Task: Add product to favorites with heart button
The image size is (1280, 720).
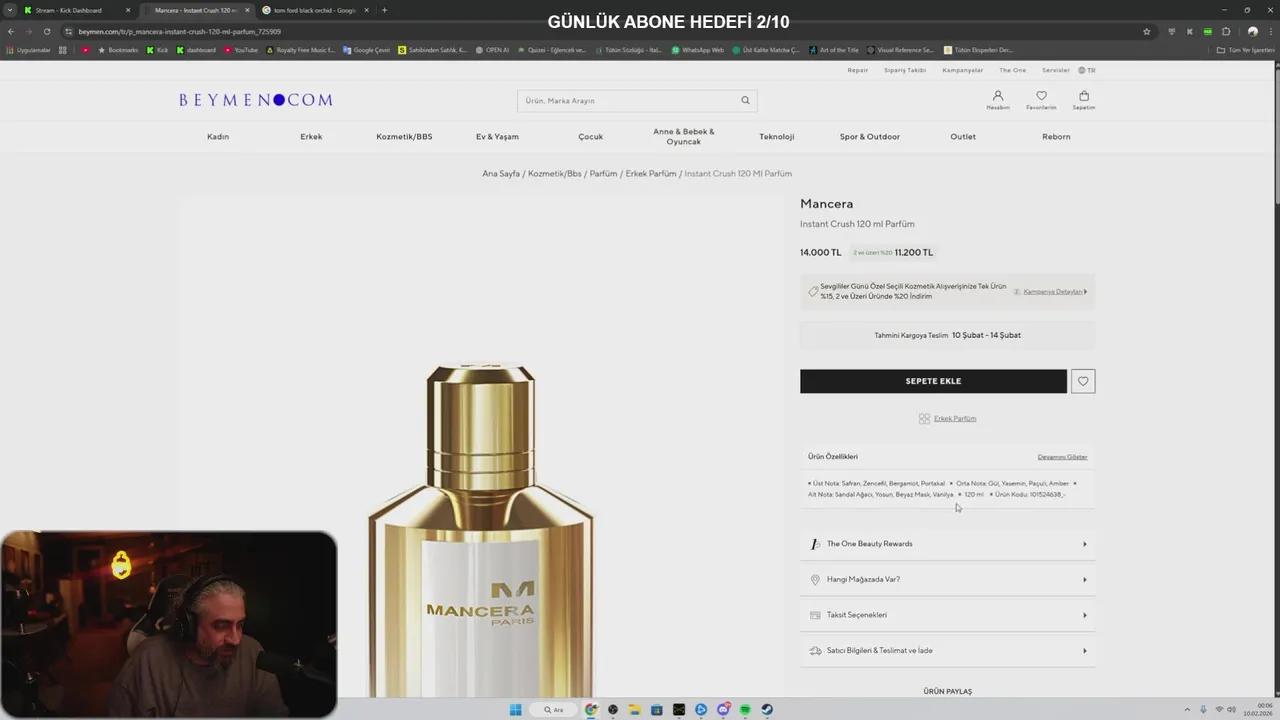Action: (1083, 381)
